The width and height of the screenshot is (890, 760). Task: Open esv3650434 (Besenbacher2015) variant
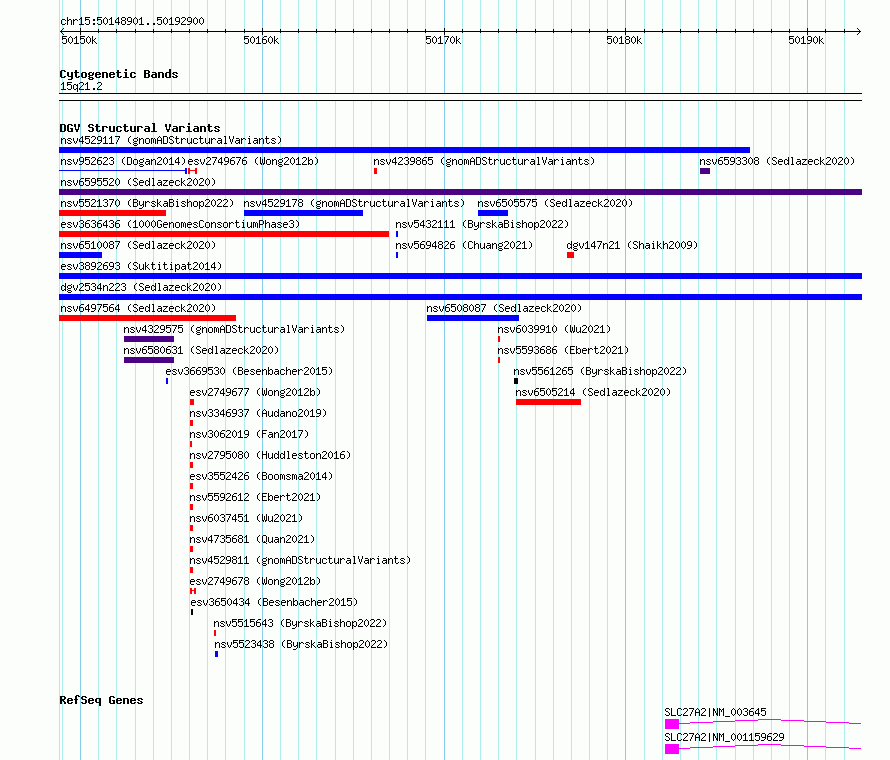[x=274, y=602]
